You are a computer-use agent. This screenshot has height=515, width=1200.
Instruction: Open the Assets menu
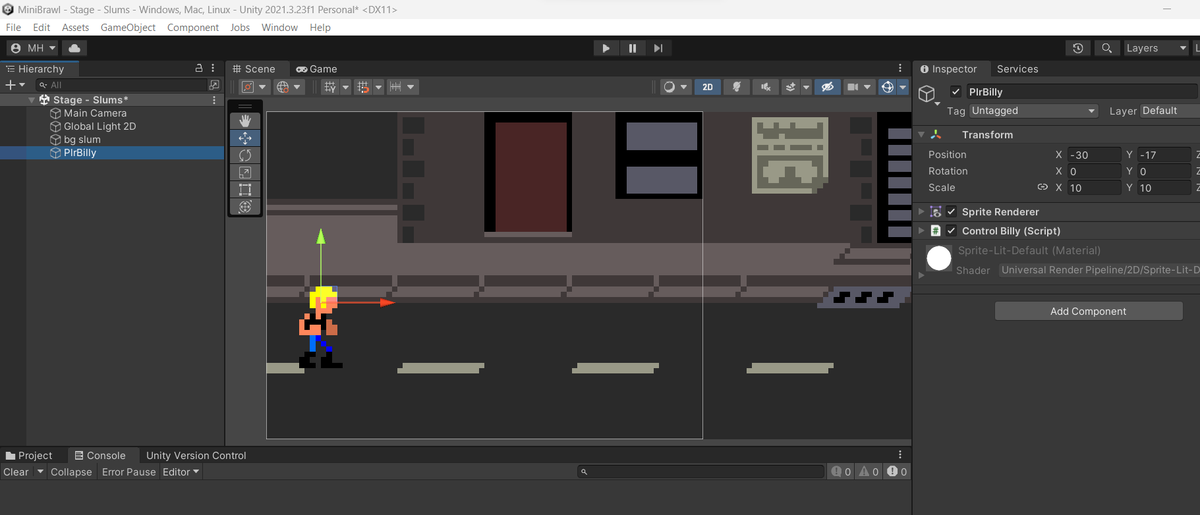[75, 27]
